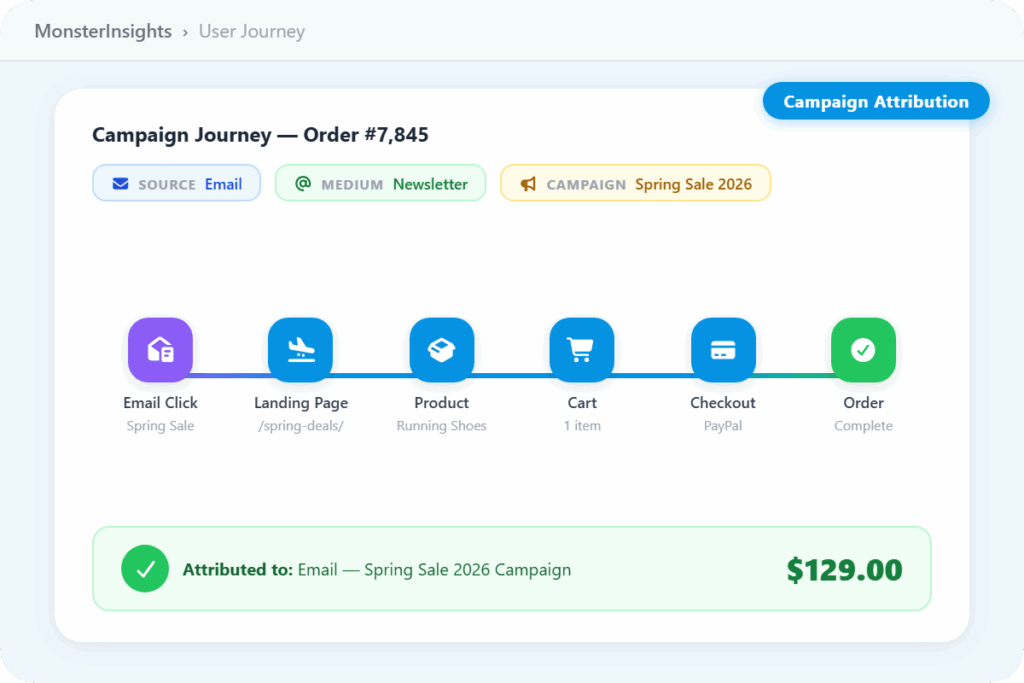Click the $129.00 order amount

point(844,570)
